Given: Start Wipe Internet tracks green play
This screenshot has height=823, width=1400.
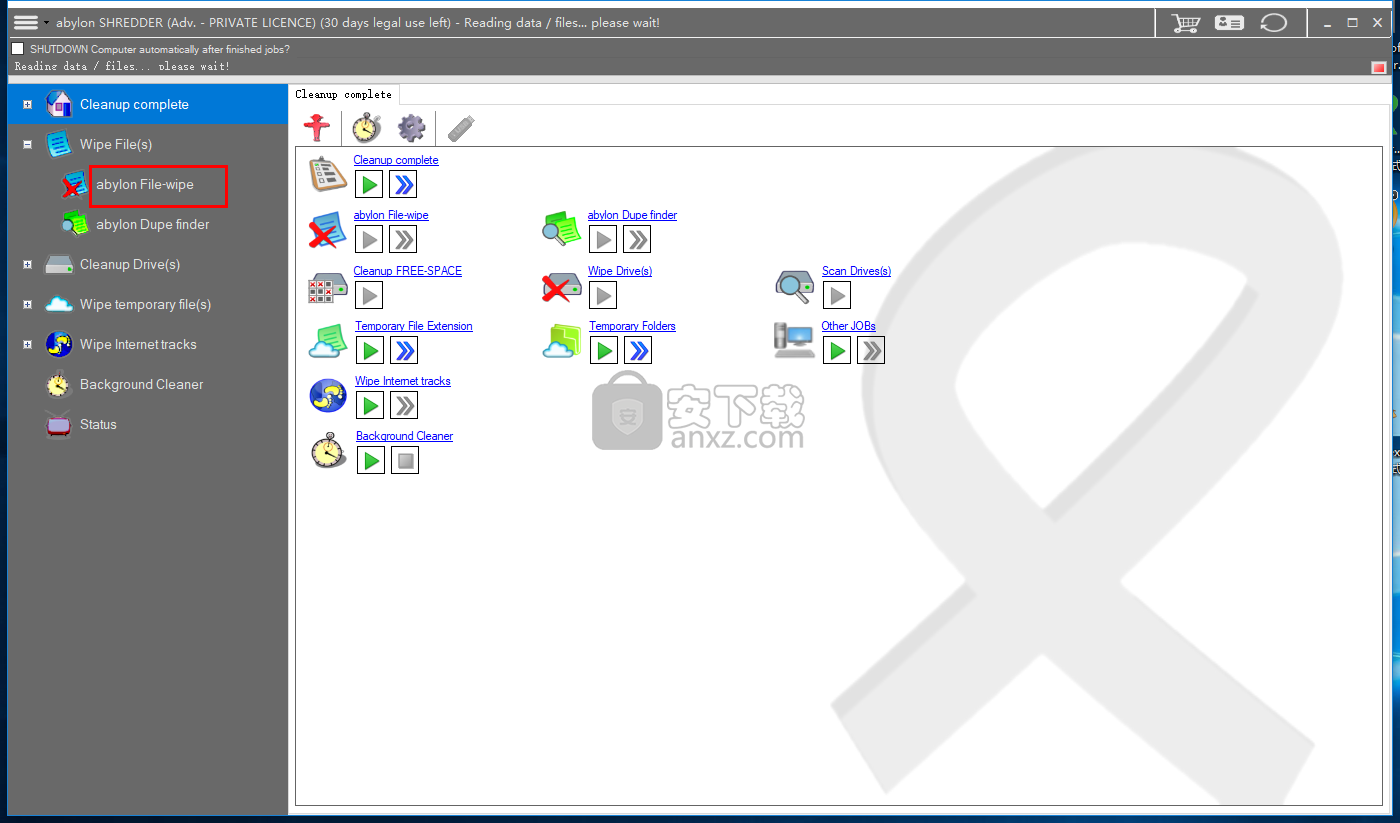Looking at the screenshot, I should coord(371,405).
